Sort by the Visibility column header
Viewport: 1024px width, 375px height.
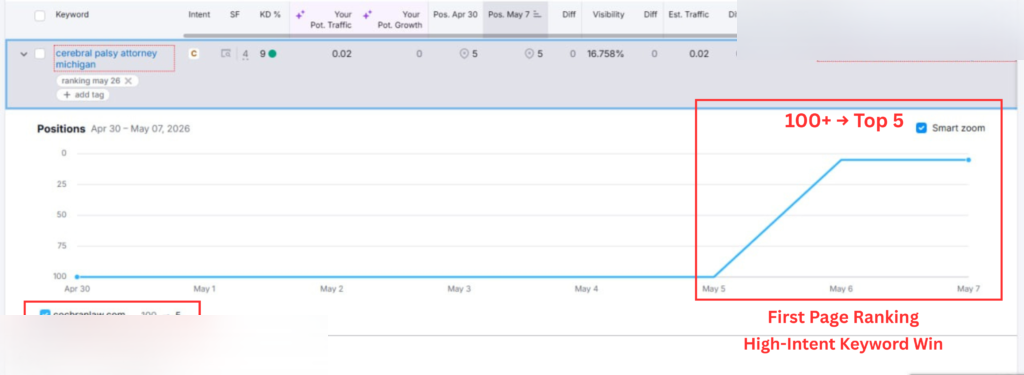click(x=608, y=14)
